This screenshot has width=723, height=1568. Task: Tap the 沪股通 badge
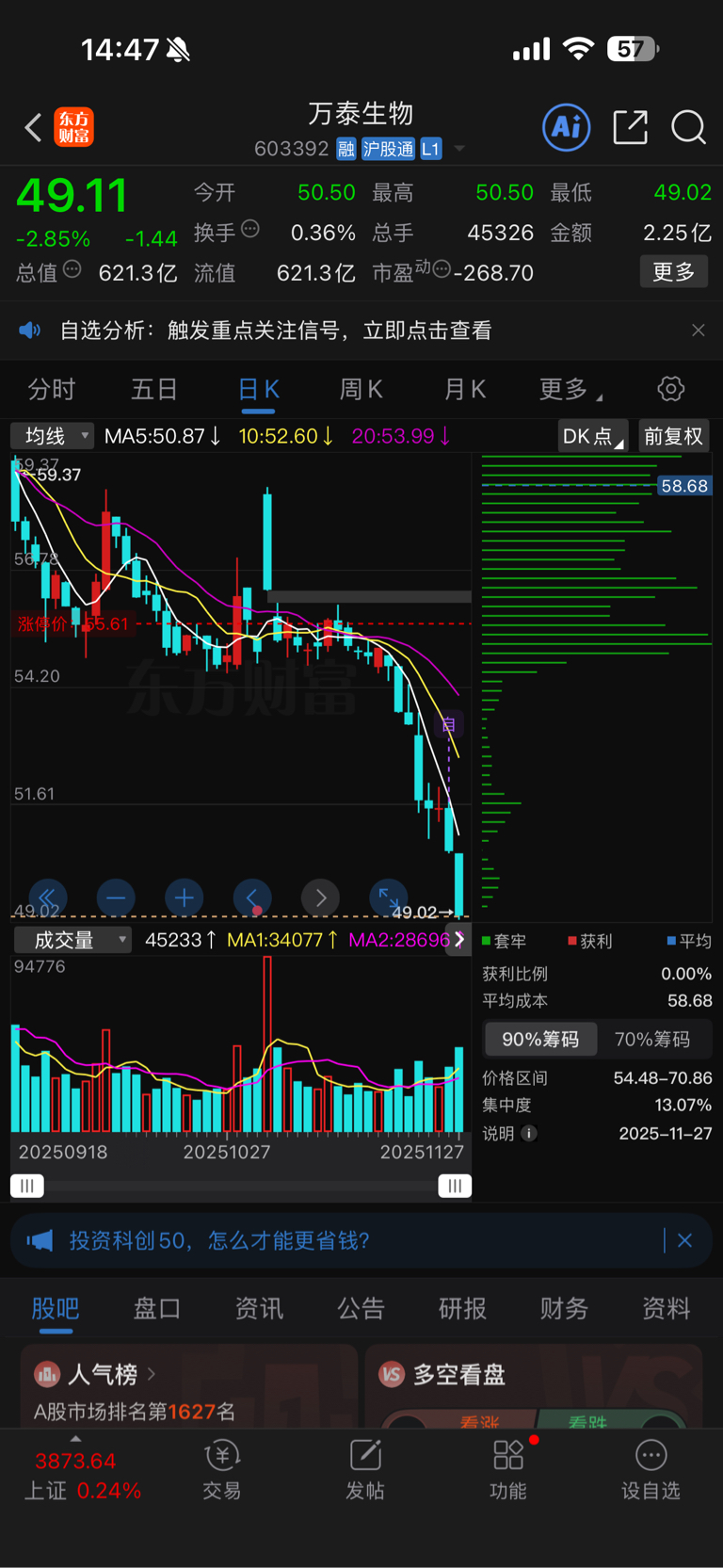coord(388,149)
